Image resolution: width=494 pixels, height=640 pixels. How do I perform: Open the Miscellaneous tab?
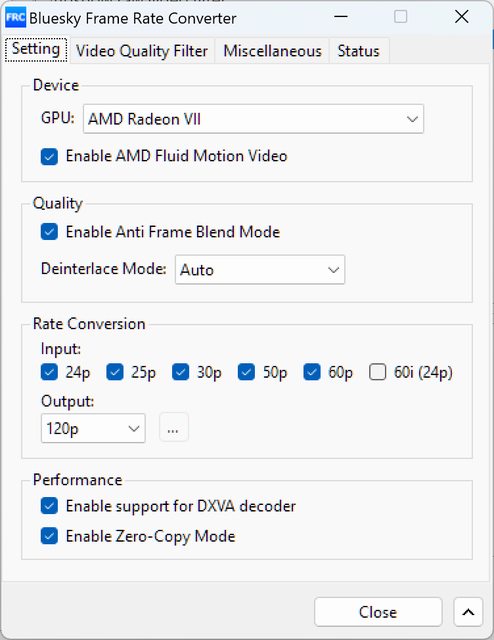click(272, 51)
